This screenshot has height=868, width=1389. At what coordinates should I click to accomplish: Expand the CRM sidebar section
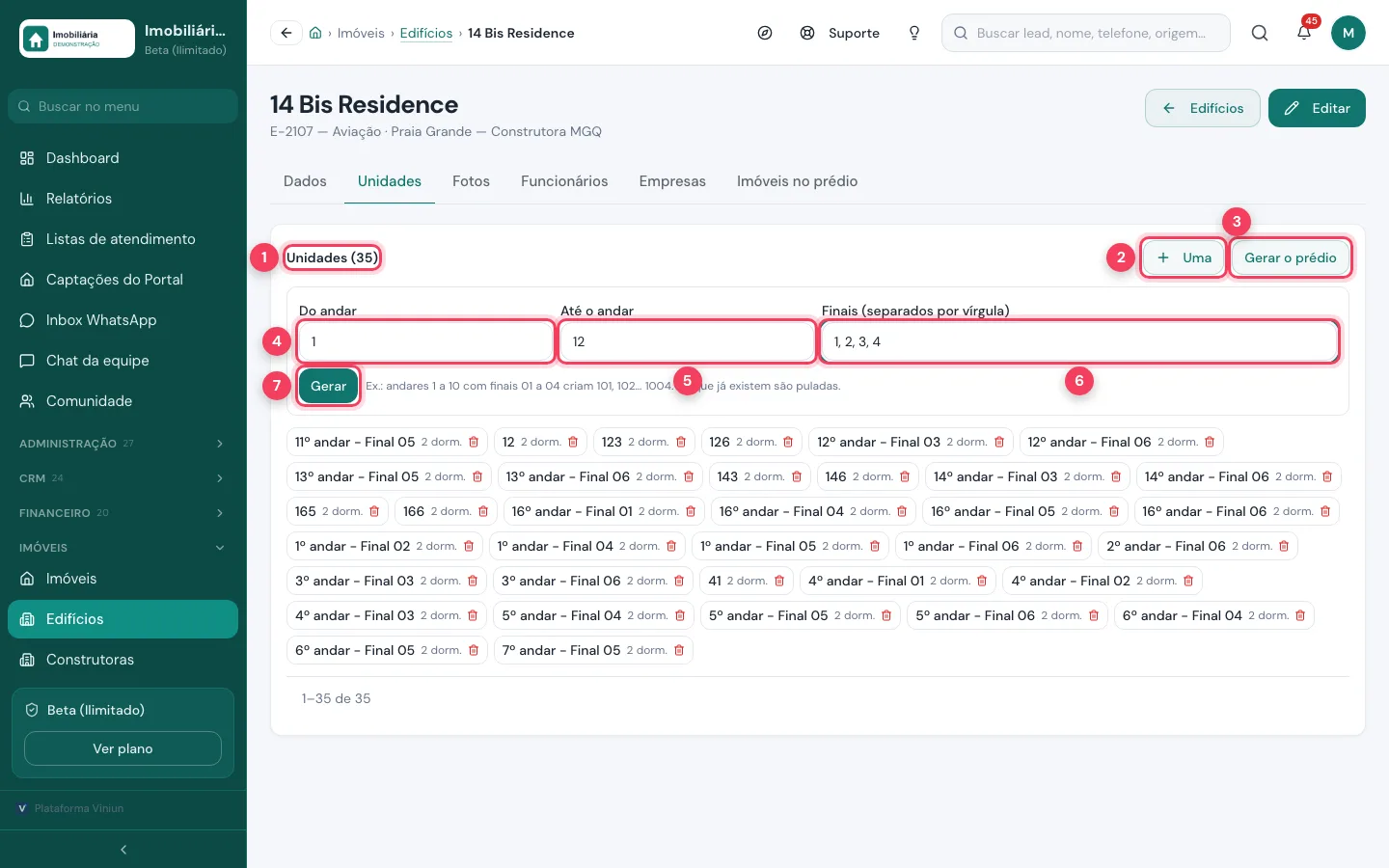point(123,478)
